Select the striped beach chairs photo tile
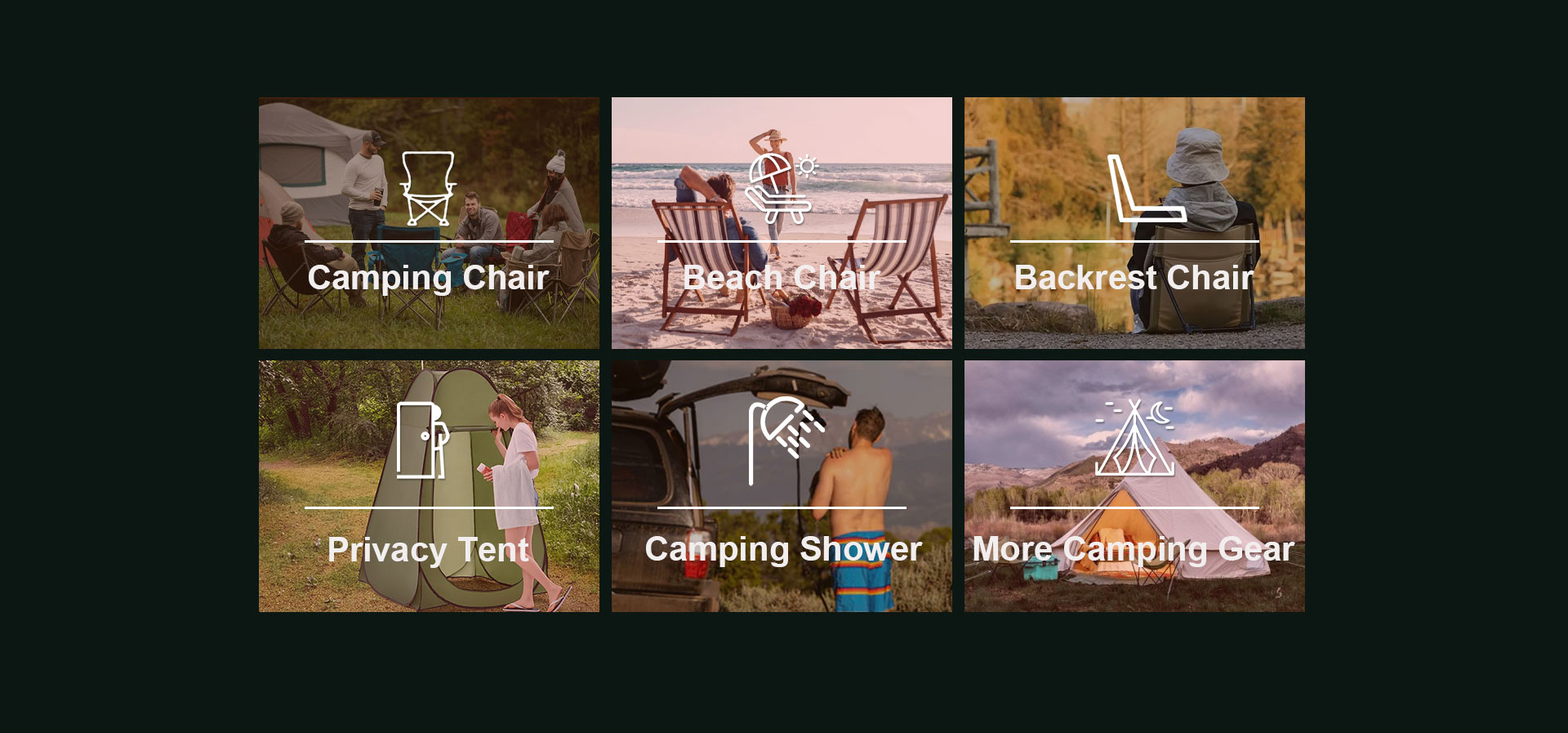The height and width of the screenshot is (733, 1568). 782,223
